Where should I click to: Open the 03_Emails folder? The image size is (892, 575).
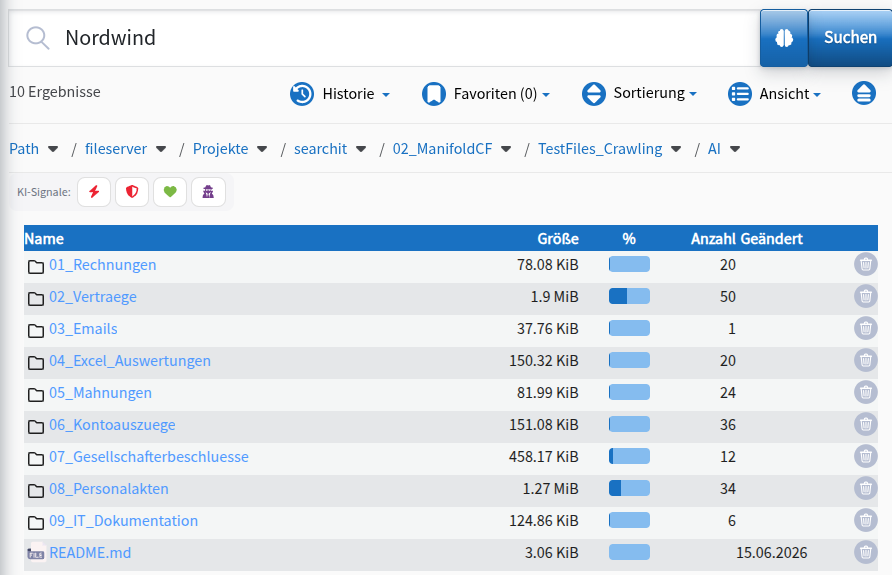point(83,329)
